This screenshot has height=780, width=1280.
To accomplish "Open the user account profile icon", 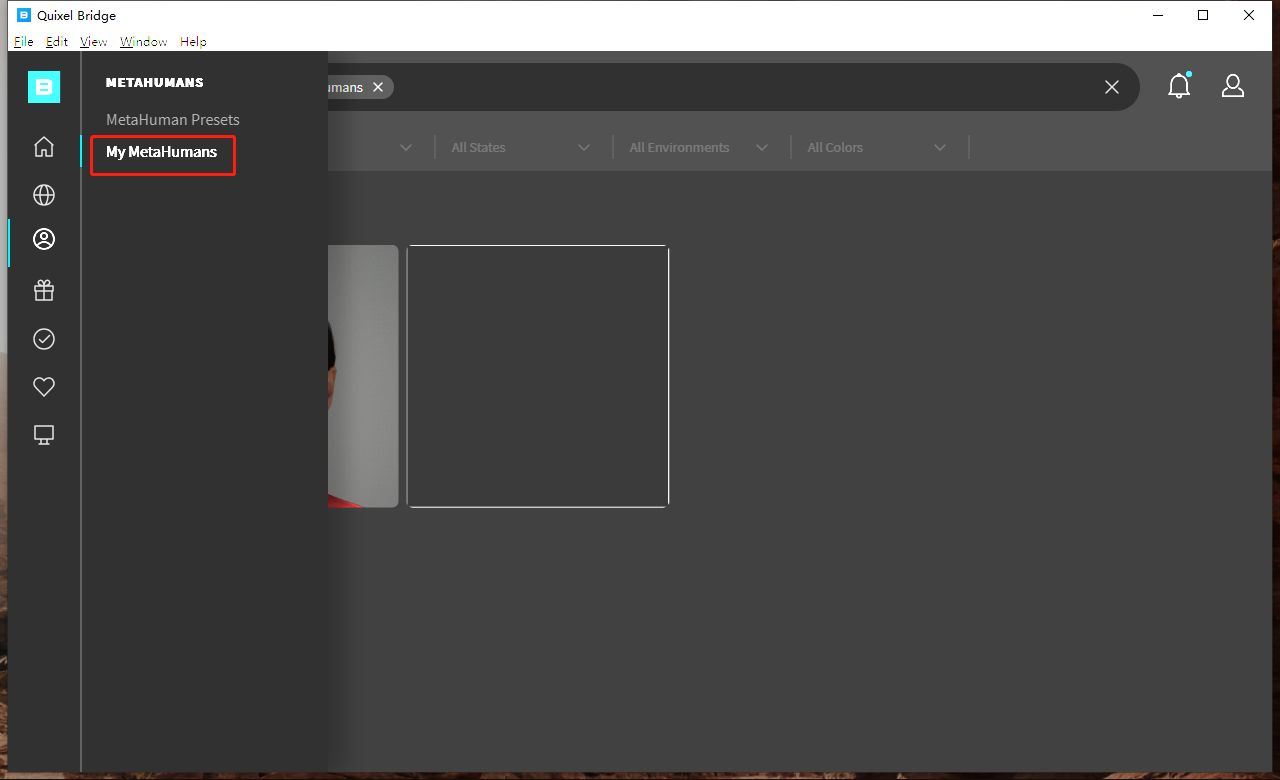I will 1233,86.
